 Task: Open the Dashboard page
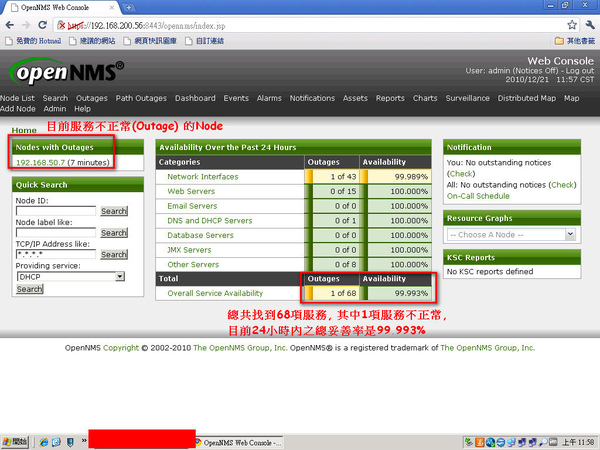pyautogui.click(x=195, y=98)
